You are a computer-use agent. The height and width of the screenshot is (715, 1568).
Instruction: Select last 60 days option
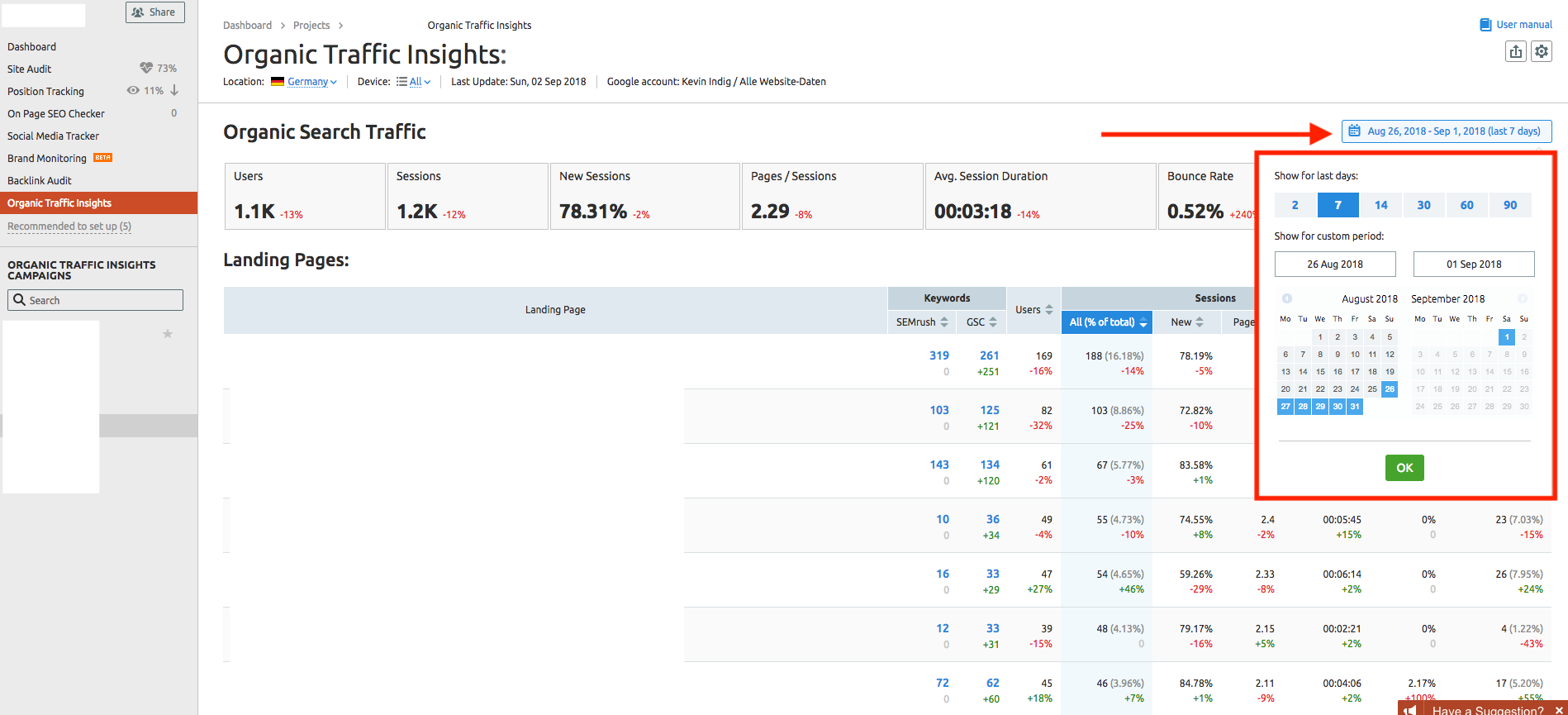point(1467,205)
